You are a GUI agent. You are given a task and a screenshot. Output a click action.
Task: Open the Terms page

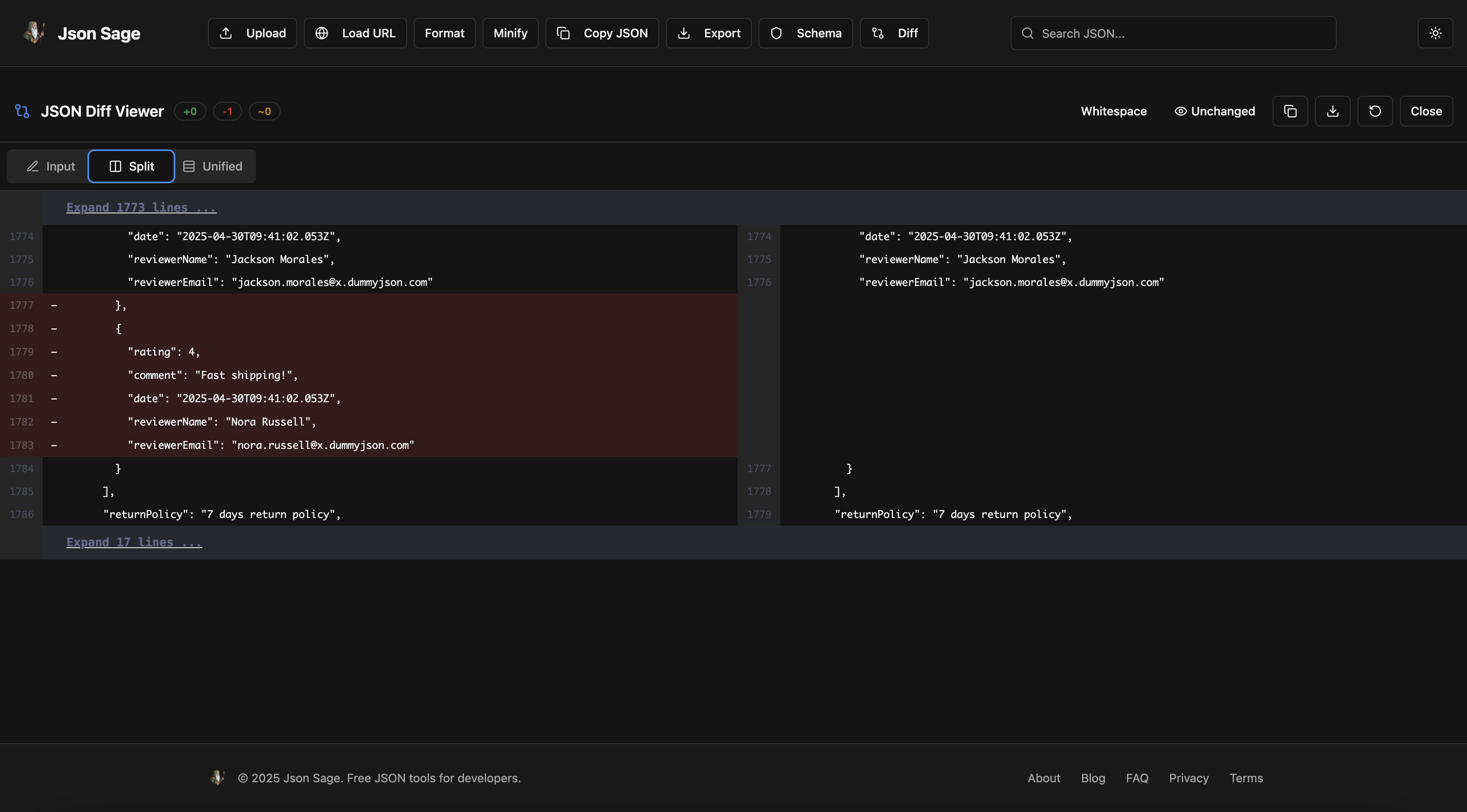pyautogui.click(x=1245, y=778)
